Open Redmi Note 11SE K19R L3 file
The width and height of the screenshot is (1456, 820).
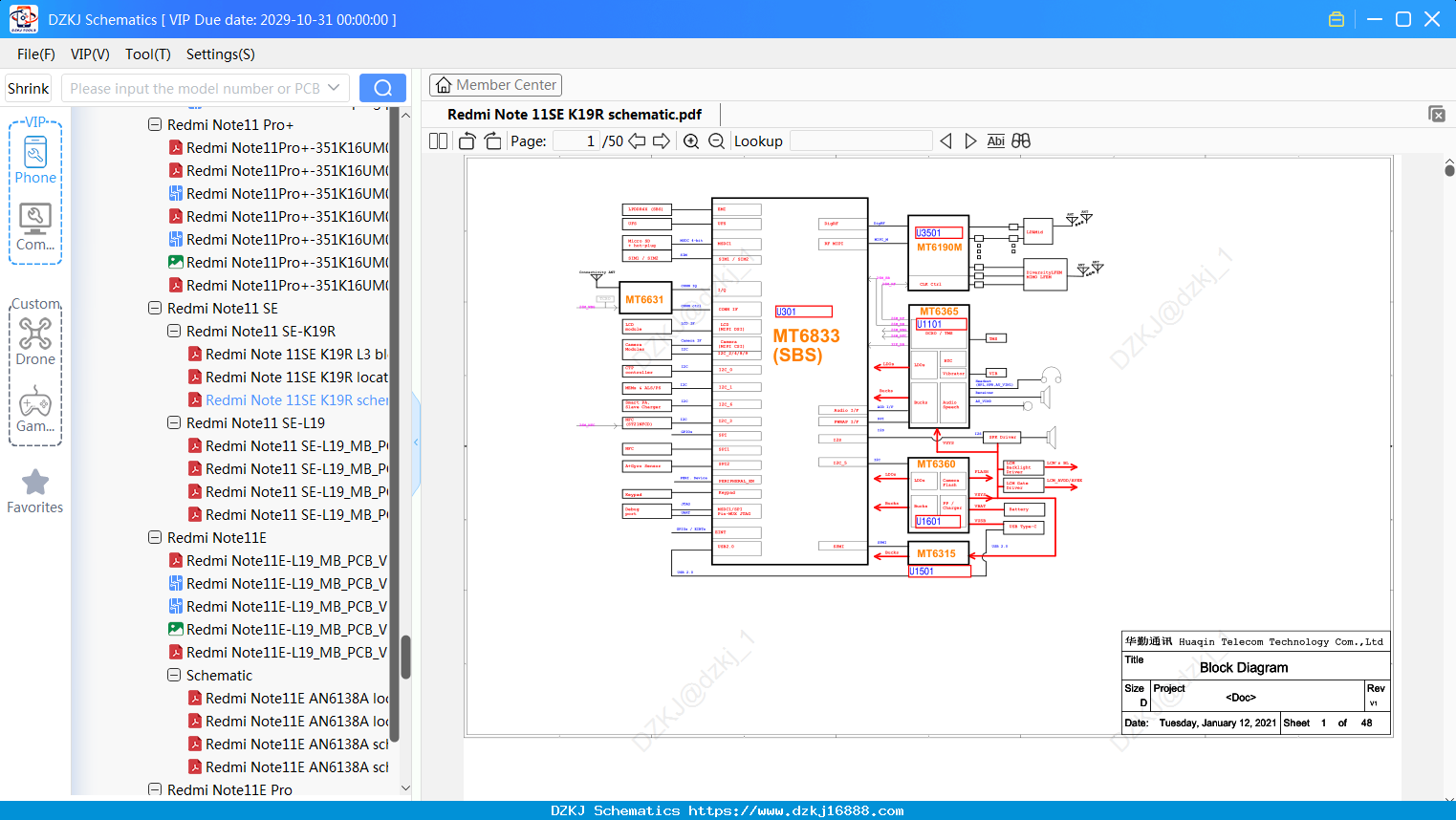288,355
